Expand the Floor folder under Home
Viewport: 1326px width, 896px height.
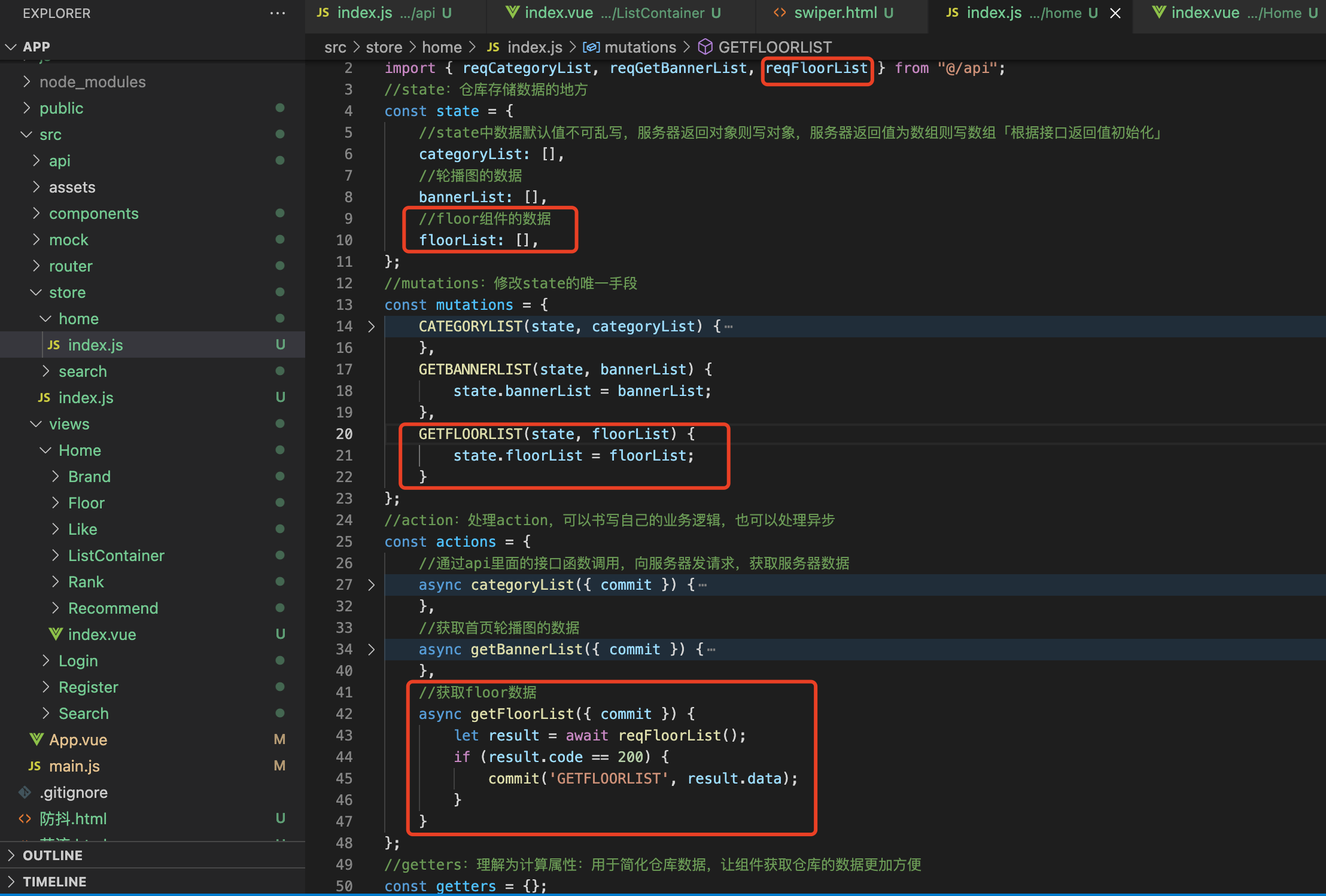(x=86, y=503)
